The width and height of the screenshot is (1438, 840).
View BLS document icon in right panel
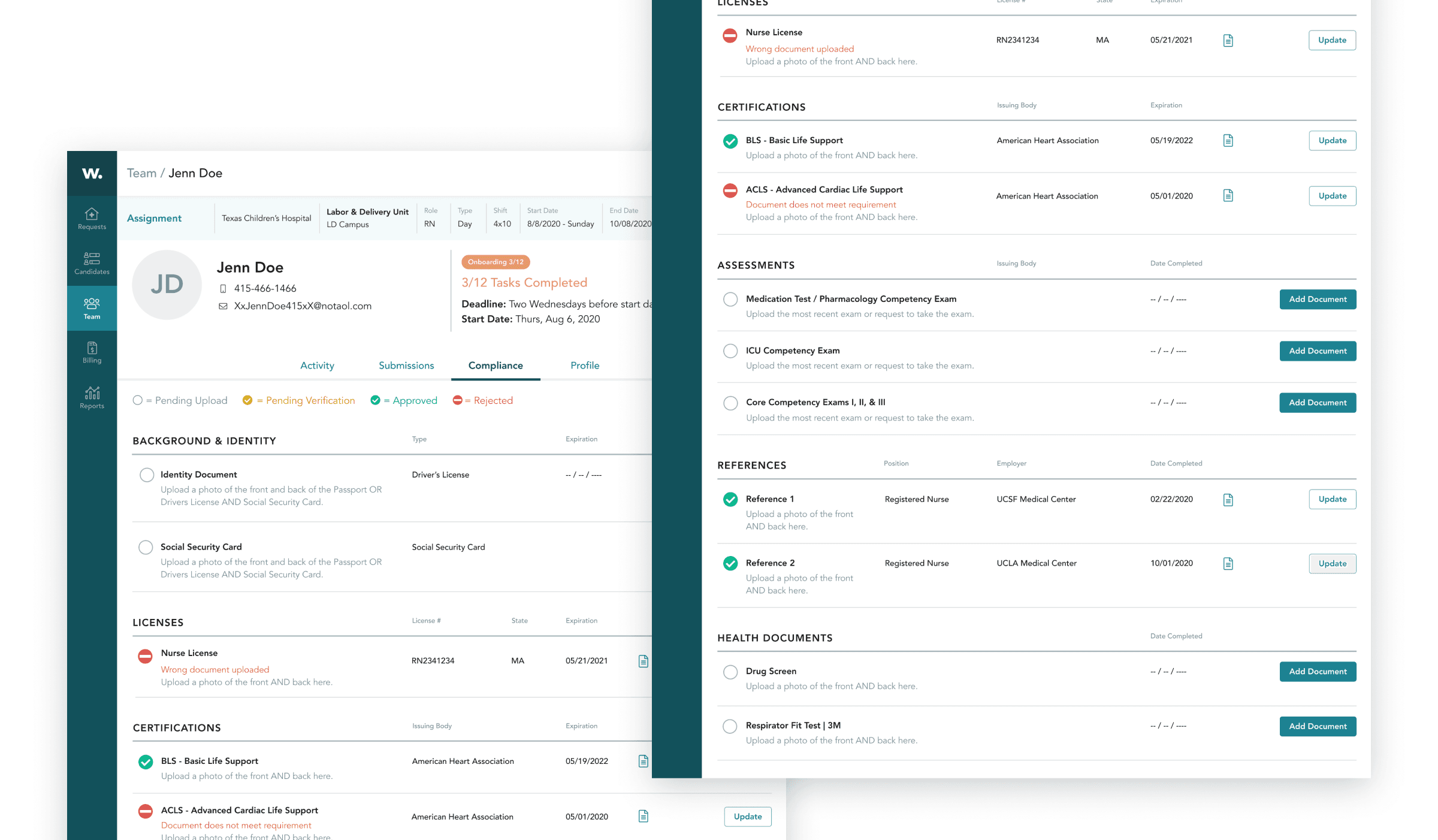pyautogui.click(x=1228, y=141)
